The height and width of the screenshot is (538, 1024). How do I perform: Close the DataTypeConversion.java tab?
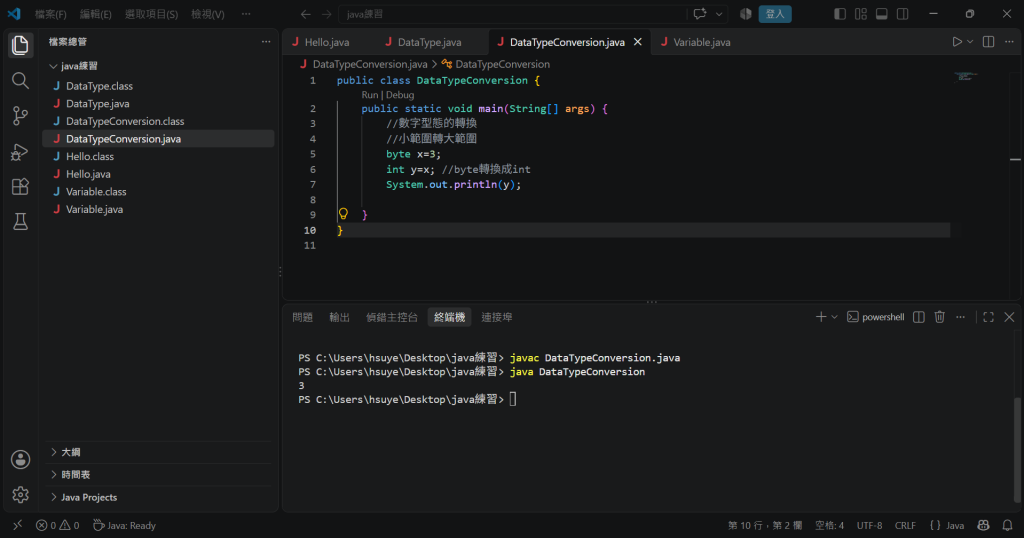(x=637, y=42)
